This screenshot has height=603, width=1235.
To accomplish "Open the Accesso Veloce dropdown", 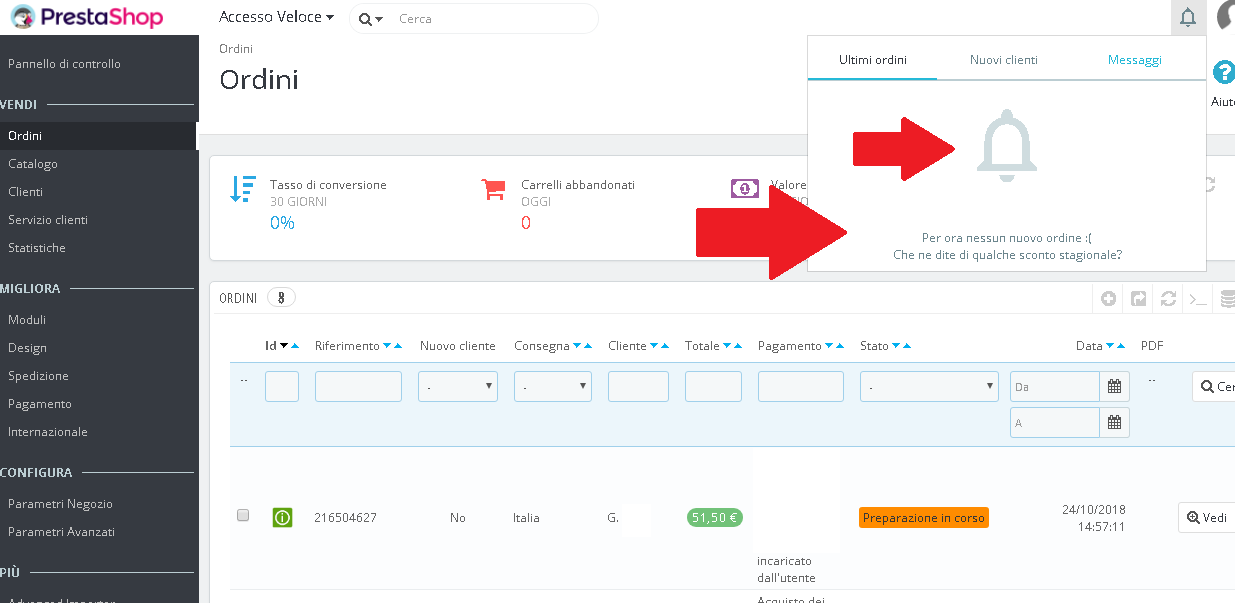I will coord(276,17).
